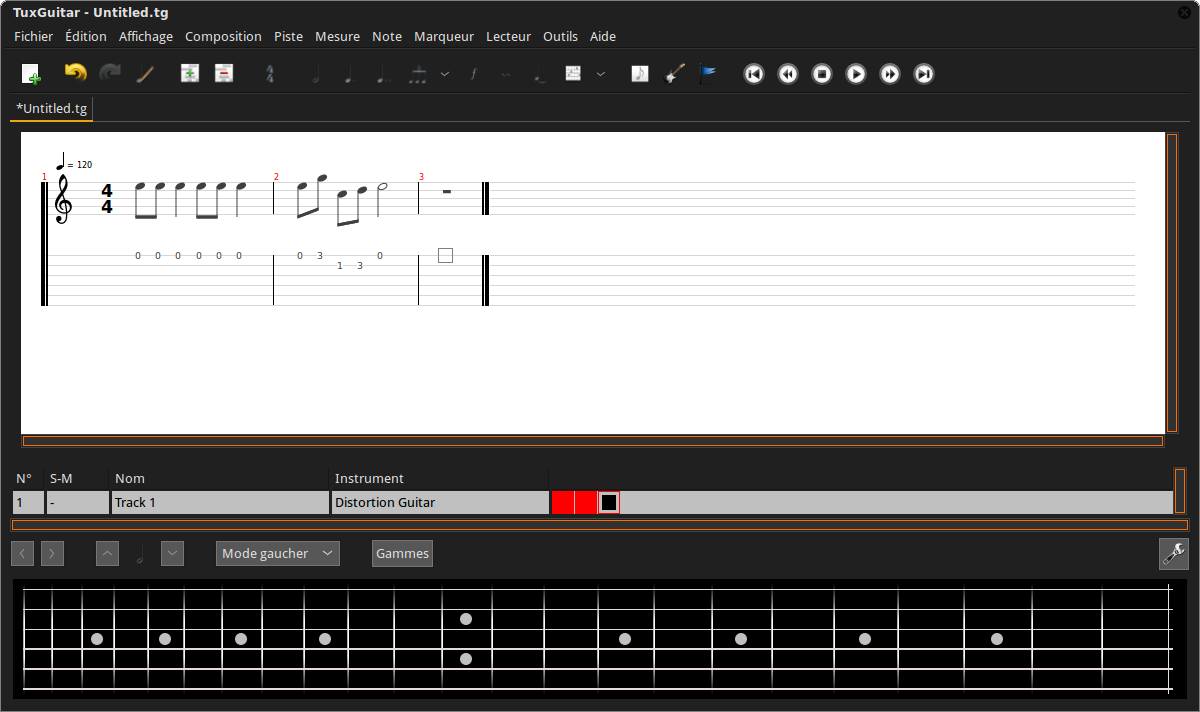Click the chord diagram icon
Screen dimensions: 1200x712
573,73
